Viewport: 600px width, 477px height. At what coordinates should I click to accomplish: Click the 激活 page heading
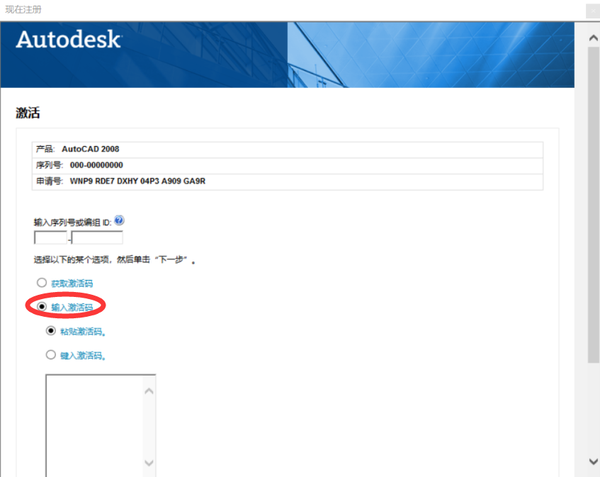28,113
